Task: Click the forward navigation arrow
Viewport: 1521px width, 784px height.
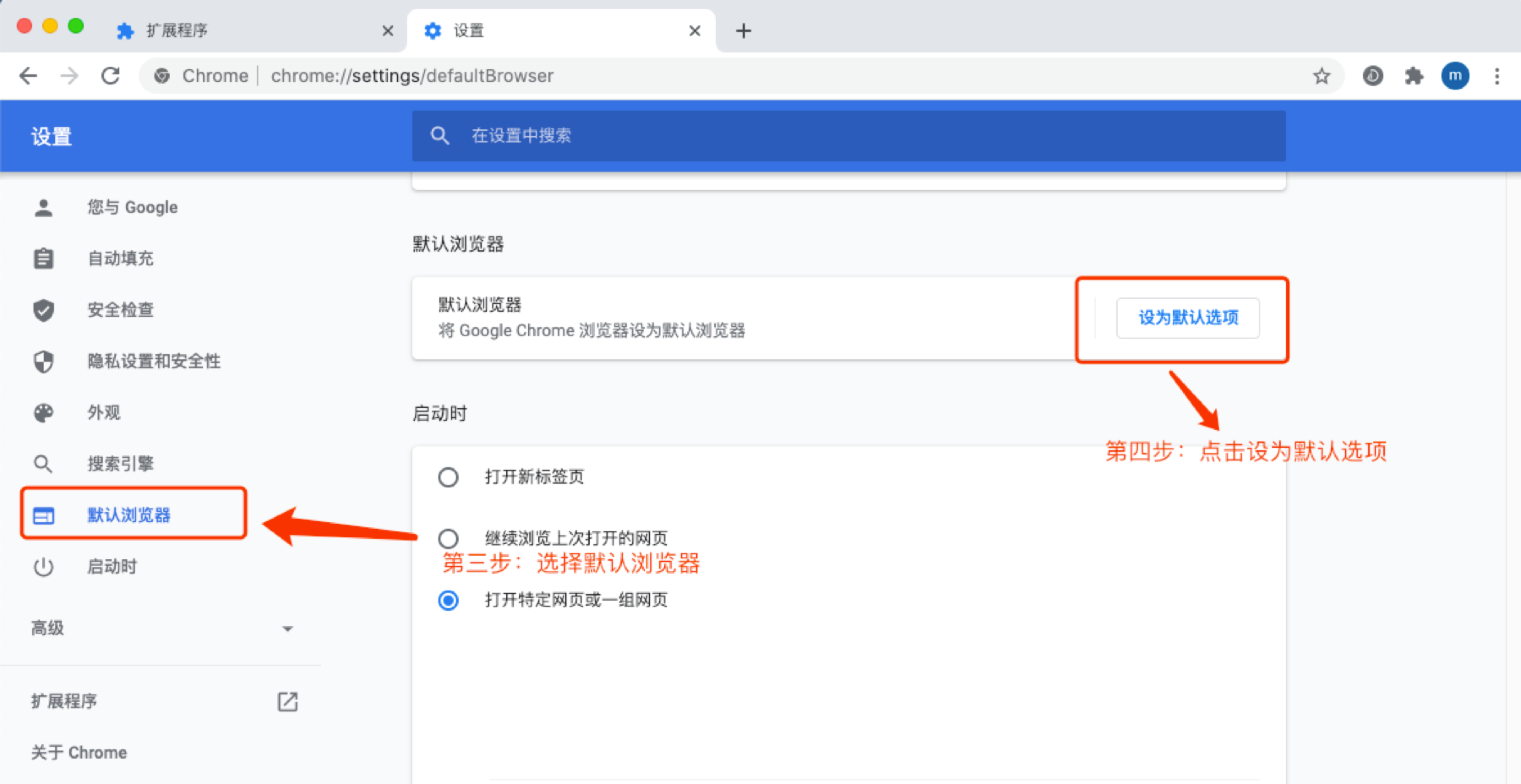Action: tap(69, 76)
